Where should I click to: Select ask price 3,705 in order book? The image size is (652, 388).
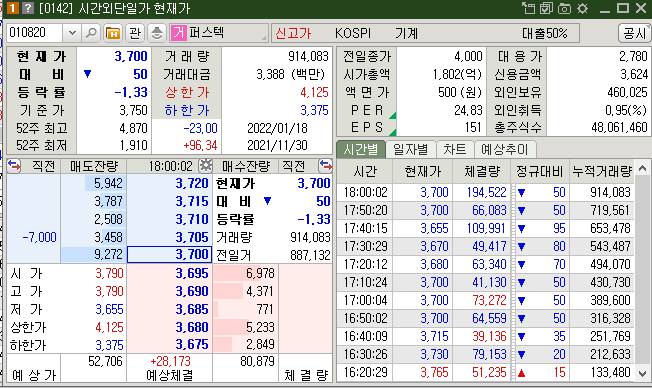coord(170,237)
